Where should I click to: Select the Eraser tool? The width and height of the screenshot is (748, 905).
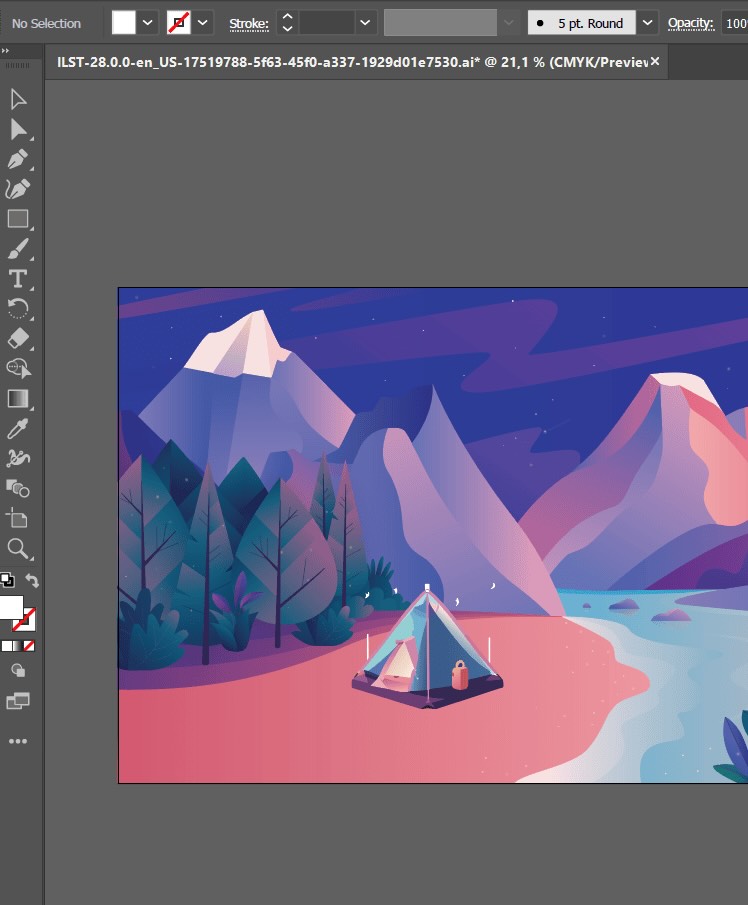click(x=18, y=339)
